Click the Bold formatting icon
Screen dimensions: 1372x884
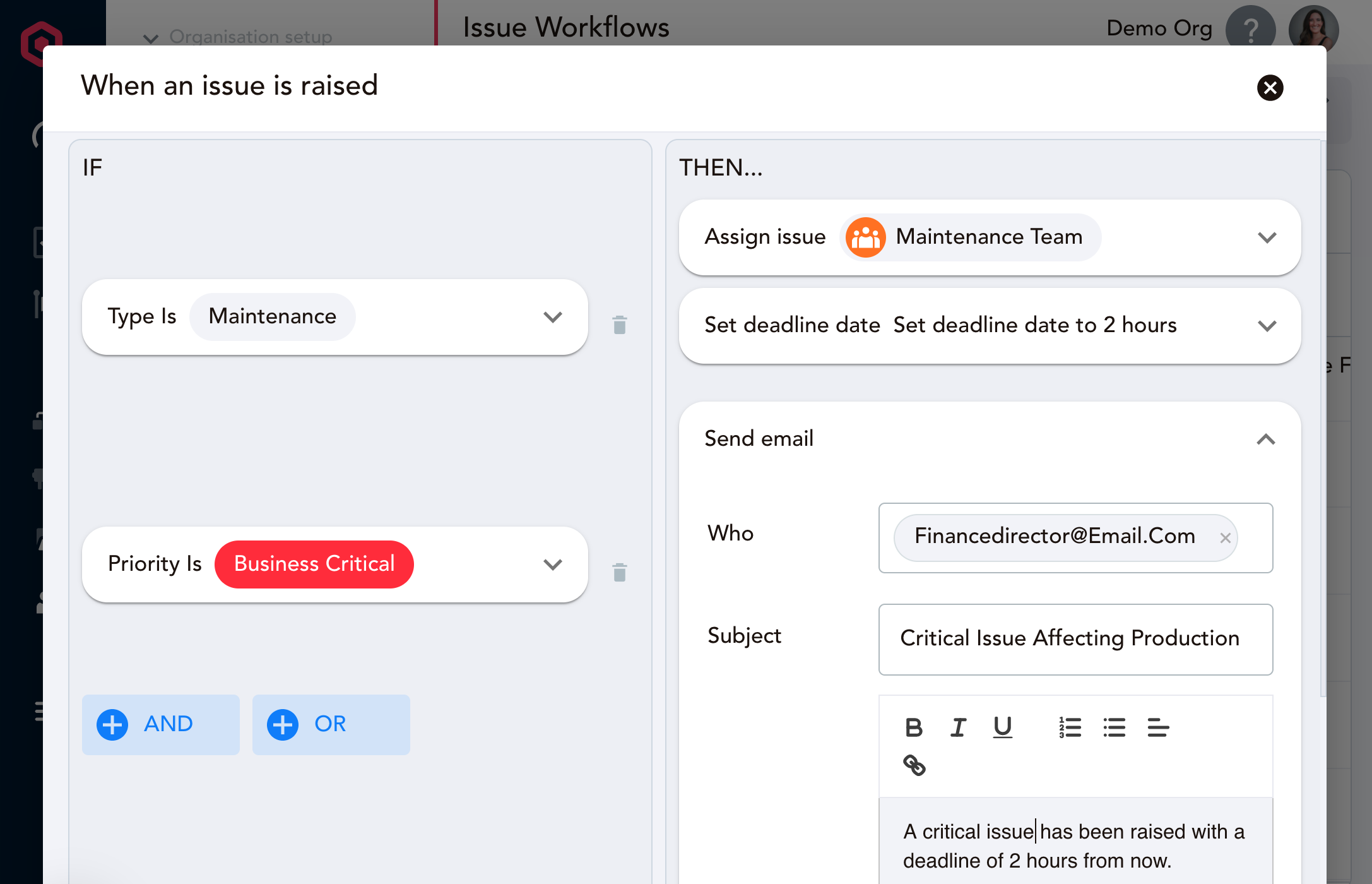pos(913,727)
